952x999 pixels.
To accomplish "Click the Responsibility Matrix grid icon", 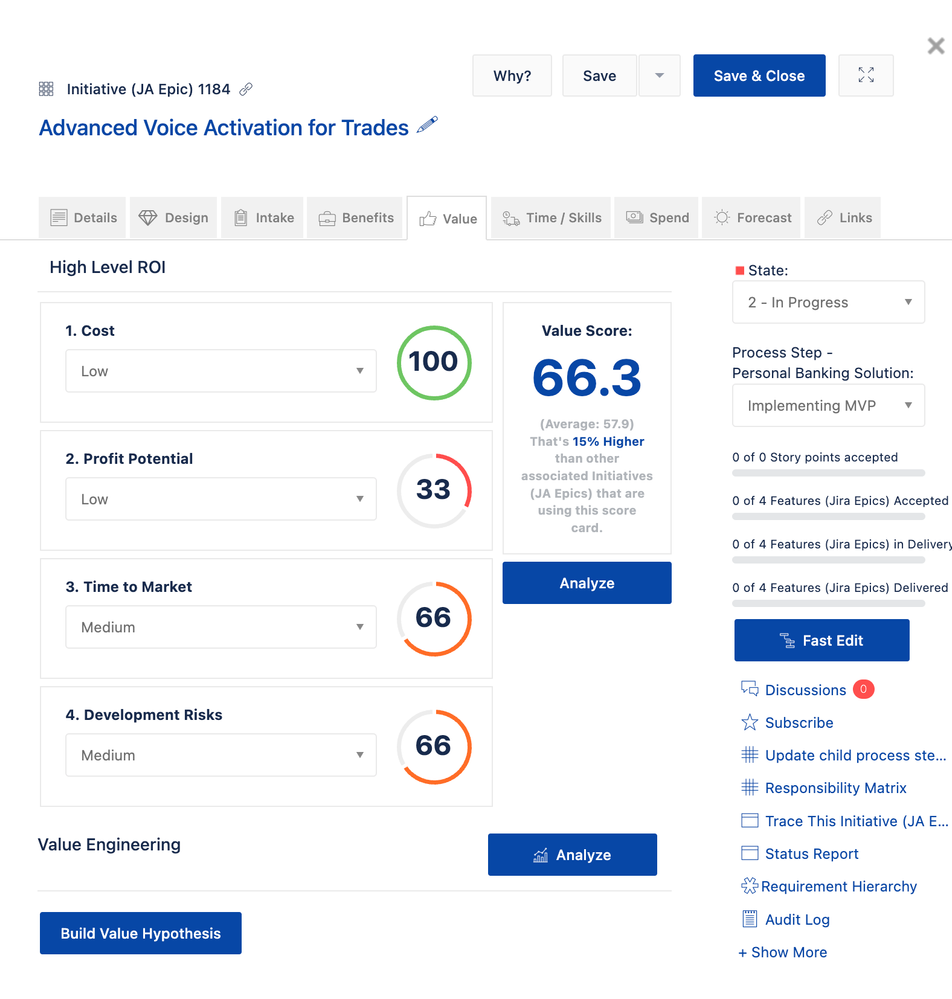I will [x=749, y=787].
